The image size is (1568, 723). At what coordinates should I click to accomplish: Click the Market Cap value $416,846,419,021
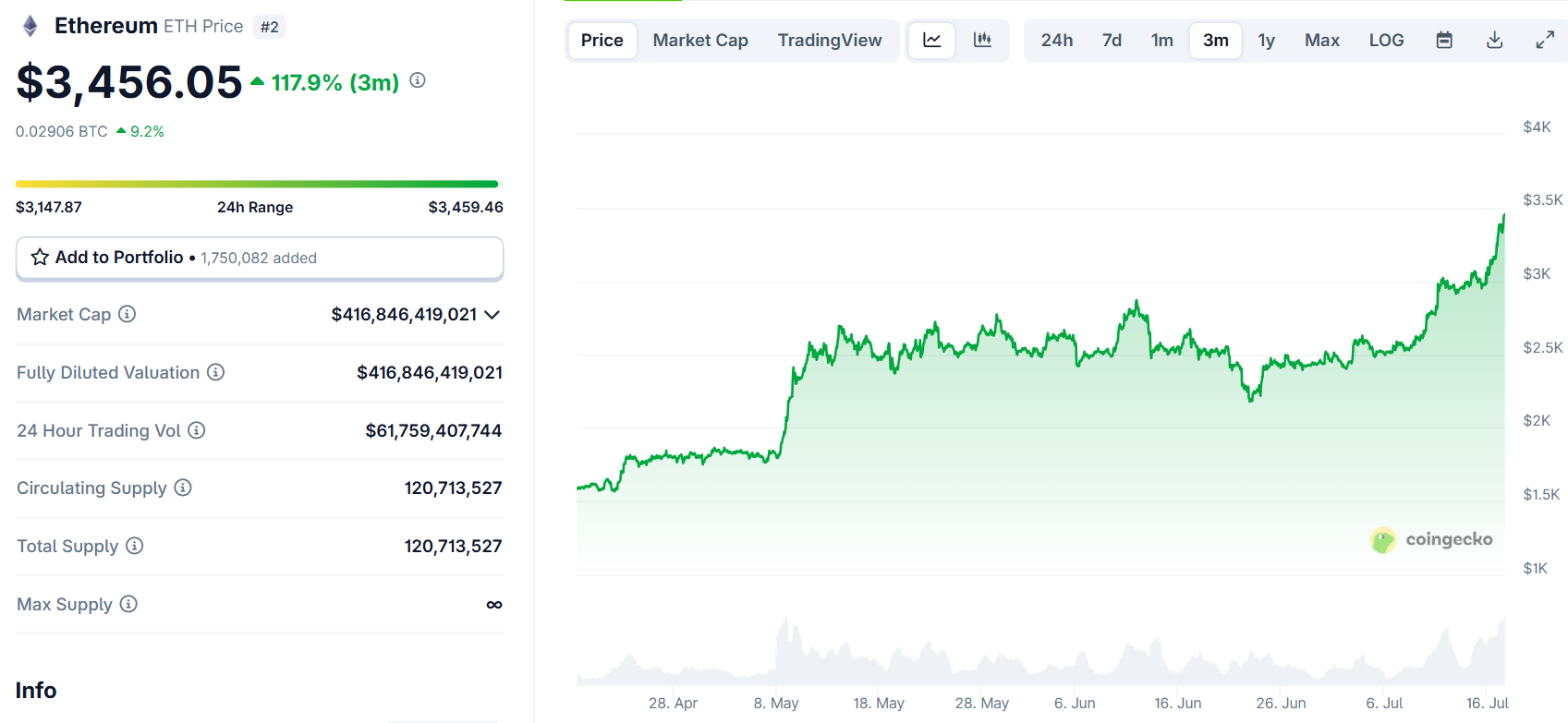(x=404, y=315)
